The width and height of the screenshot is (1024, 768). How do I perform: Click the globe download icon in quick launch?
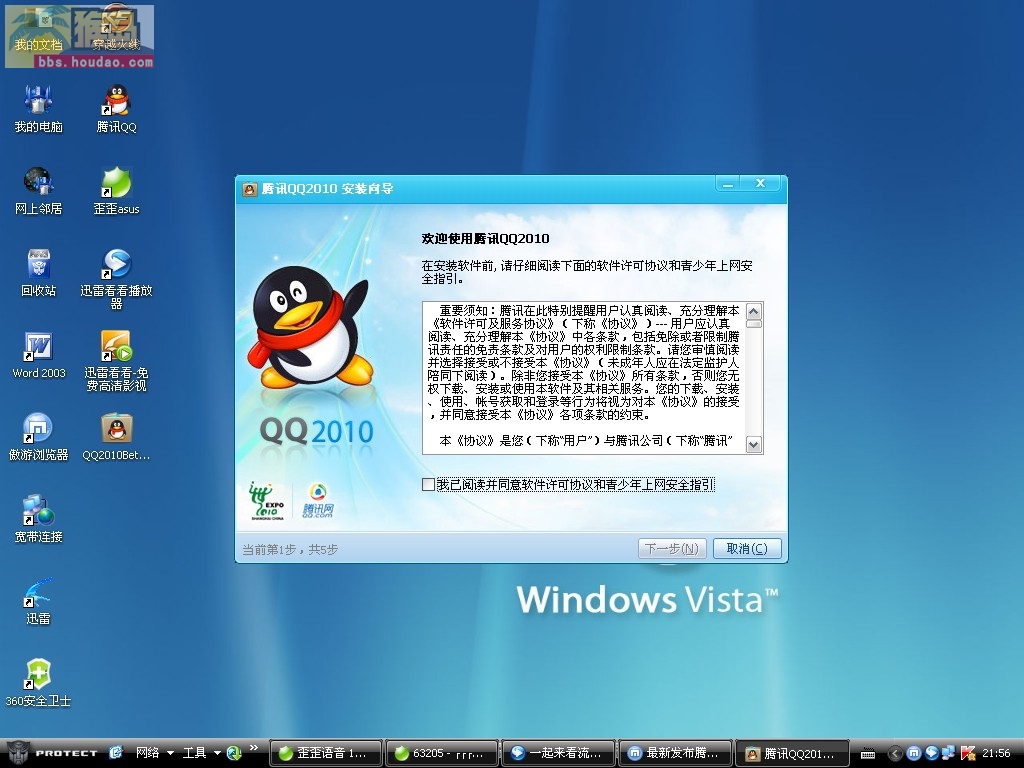[234, 753]
